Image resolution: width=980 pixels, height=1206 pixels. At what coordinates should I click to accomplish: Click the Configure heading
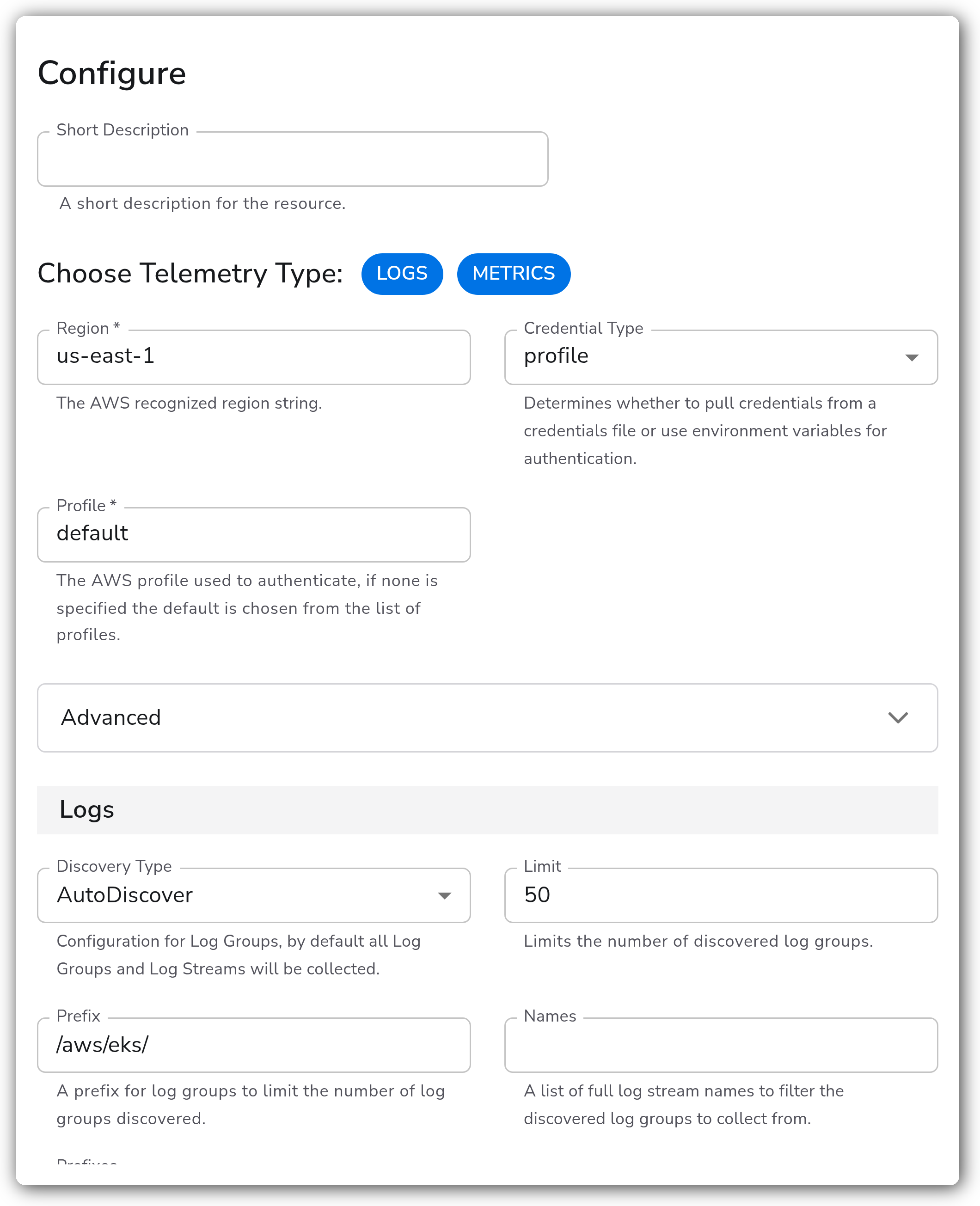point(112,74)
